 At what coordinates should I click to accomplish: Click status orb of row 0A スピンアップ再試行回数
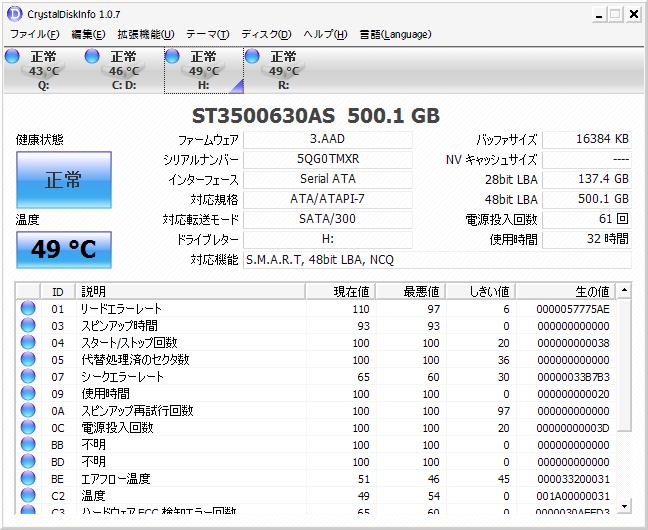click(x=28, y=410)
